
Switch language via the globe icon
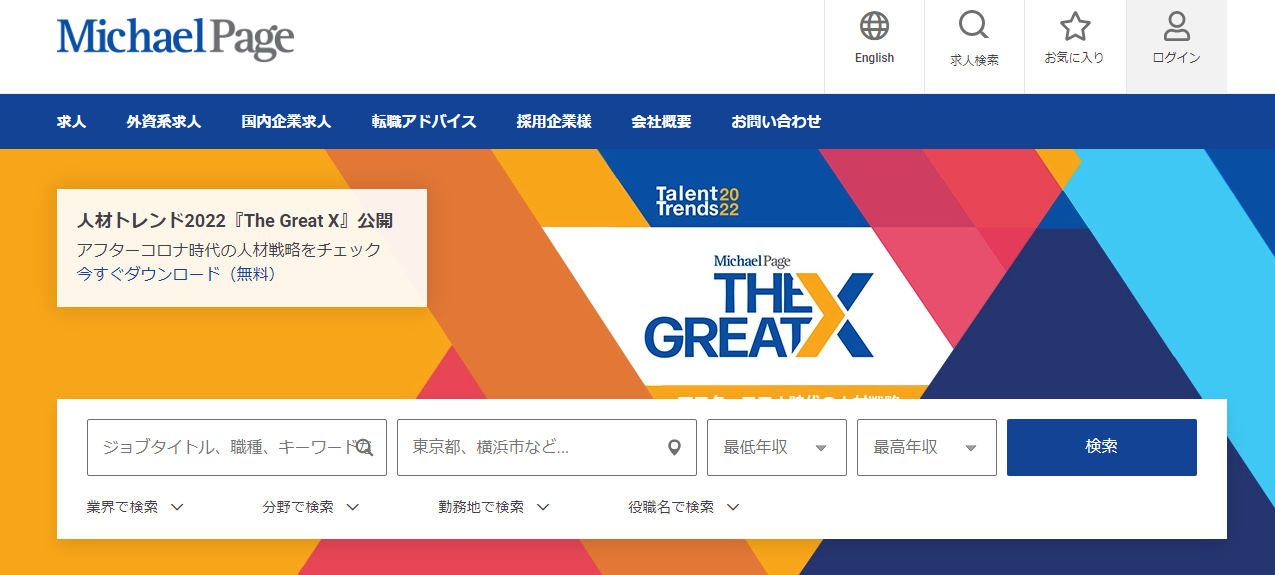(x=874, y=26)
